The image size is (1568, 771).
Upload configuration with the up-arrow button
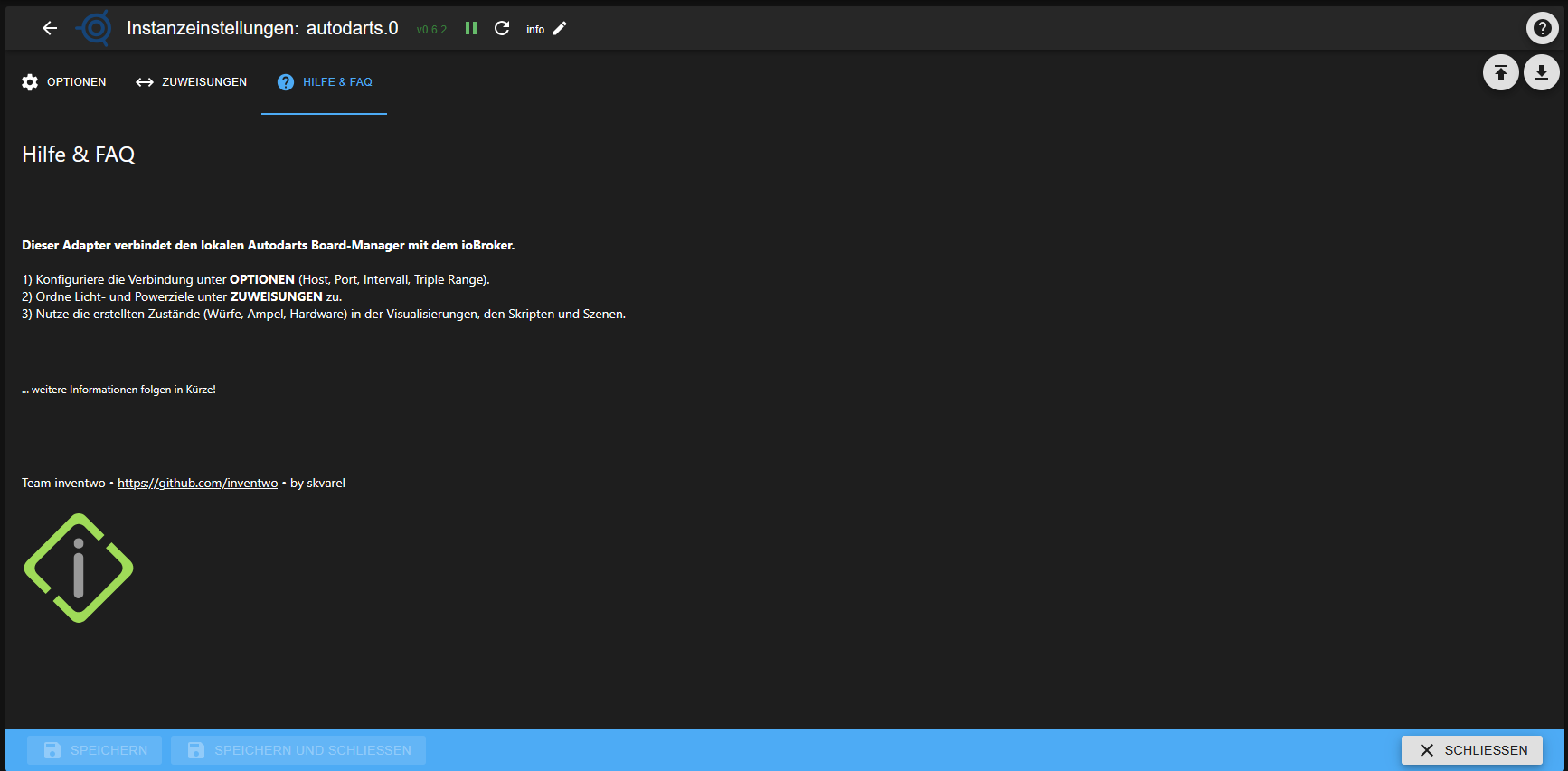coord(1500,72)
